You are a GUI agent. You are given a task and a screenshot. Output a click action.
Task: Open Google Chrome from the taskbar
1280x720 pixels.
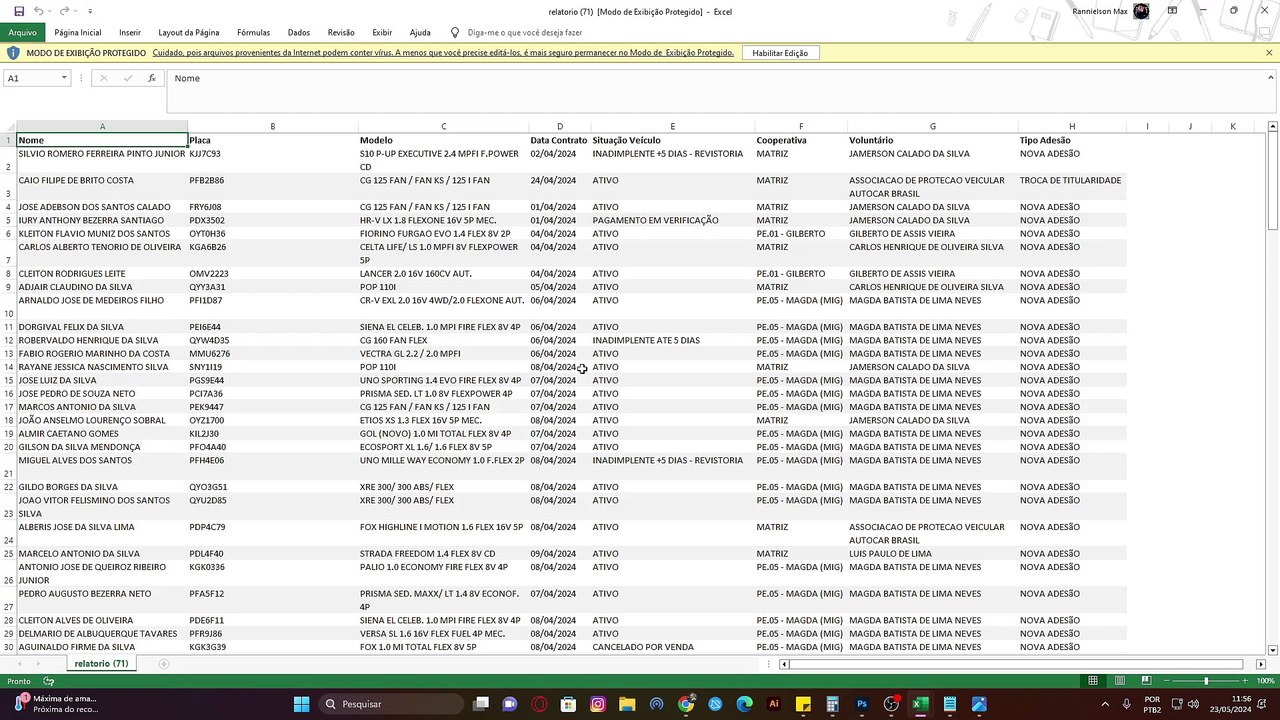[x=686, y=704]
